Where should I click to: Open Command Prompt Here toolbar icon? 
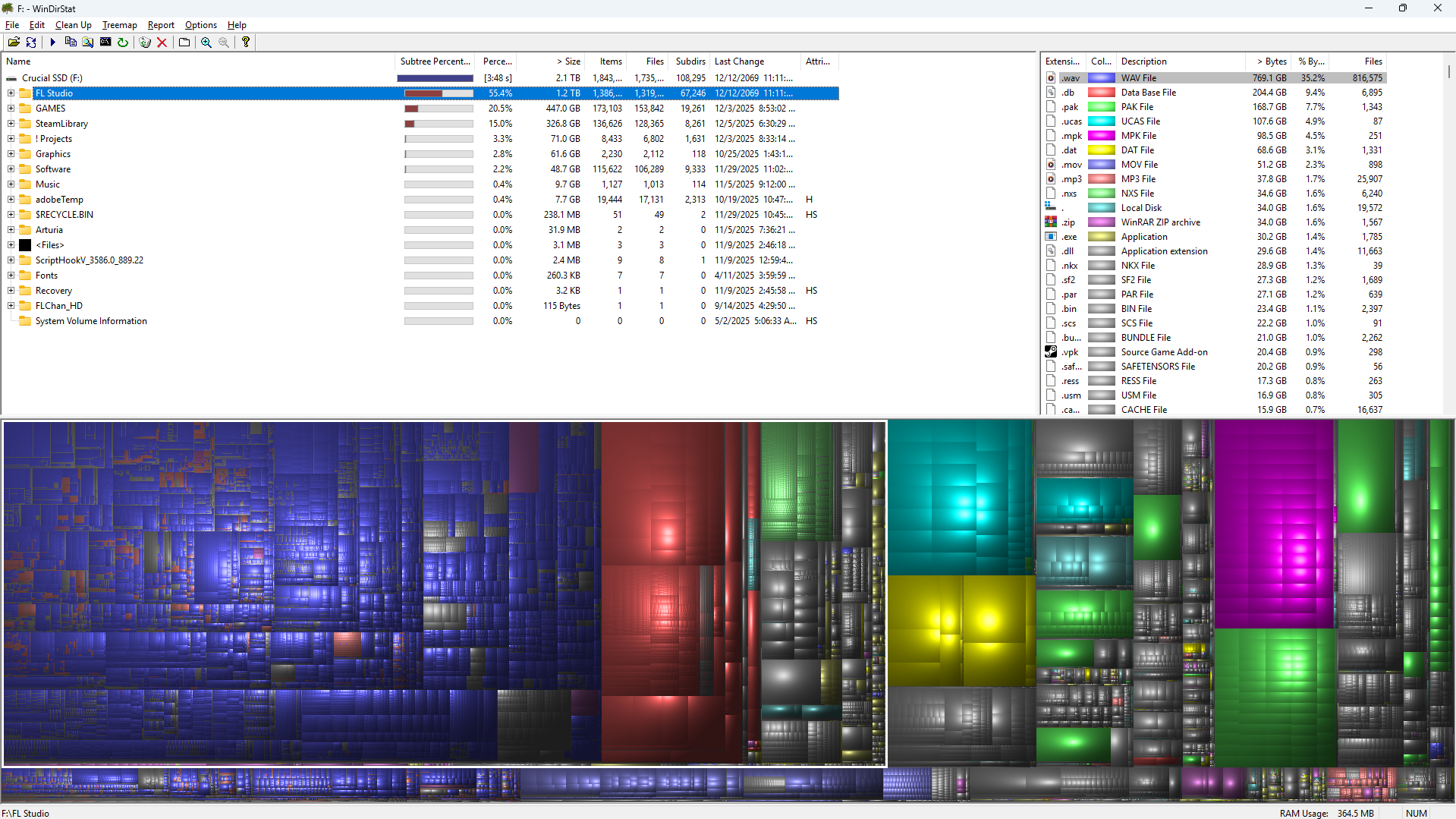point(105,43)
